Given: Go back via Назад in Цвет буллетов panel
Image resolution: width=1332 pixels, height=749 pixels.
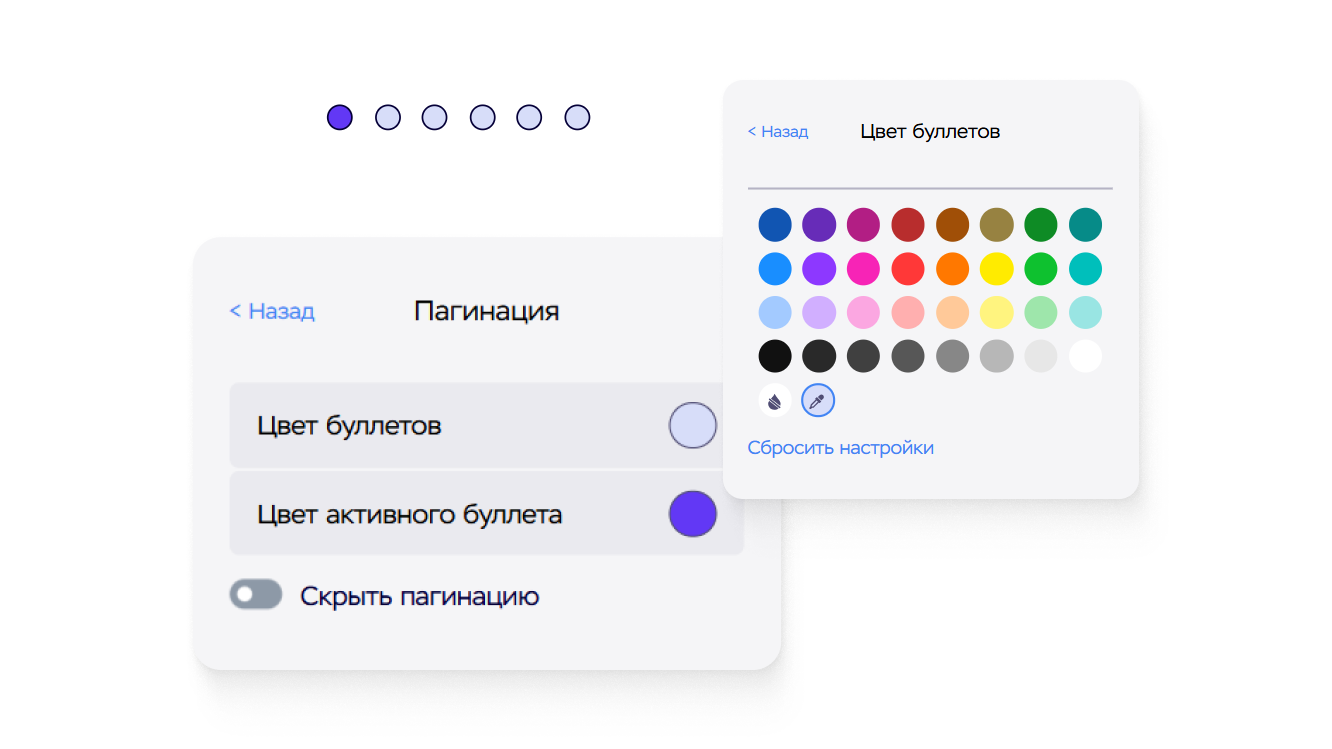Looking at the screenshot, I should [x=778, y=132].
